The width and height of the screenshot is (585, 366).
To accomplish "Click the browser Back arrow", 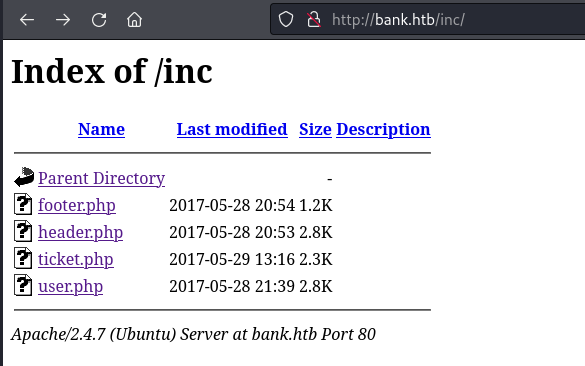I will pyautogui.click(x=27, y=19).
